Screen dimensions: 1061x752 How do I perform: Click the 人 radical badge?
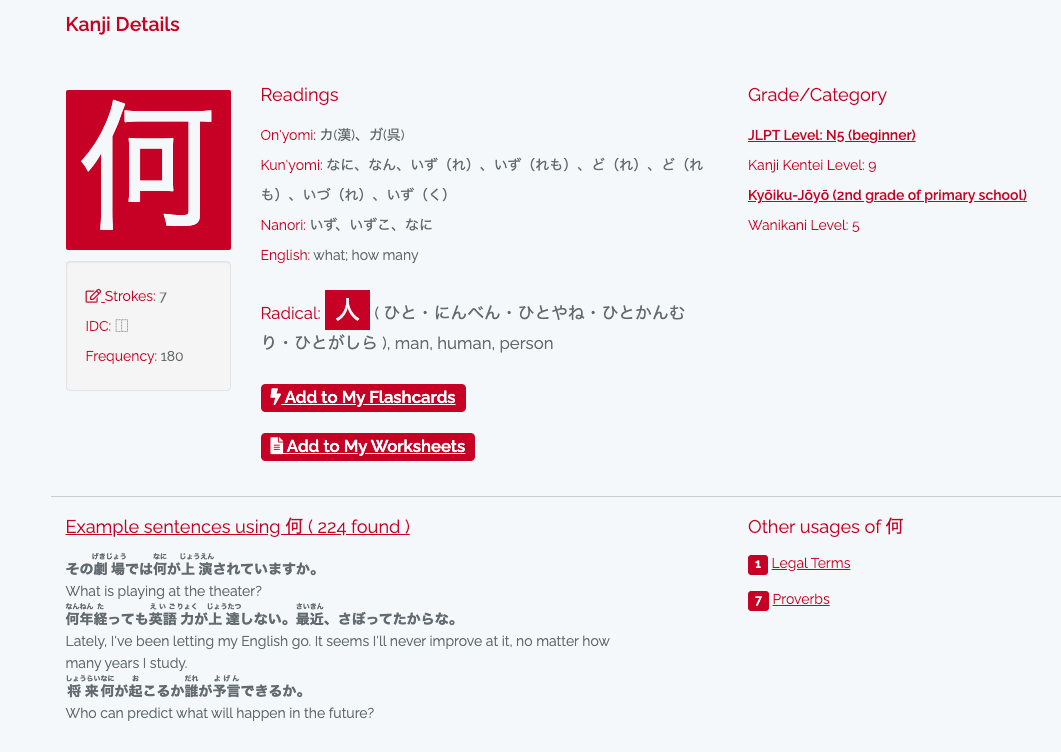pyautogui.click(x=347, y=310)
